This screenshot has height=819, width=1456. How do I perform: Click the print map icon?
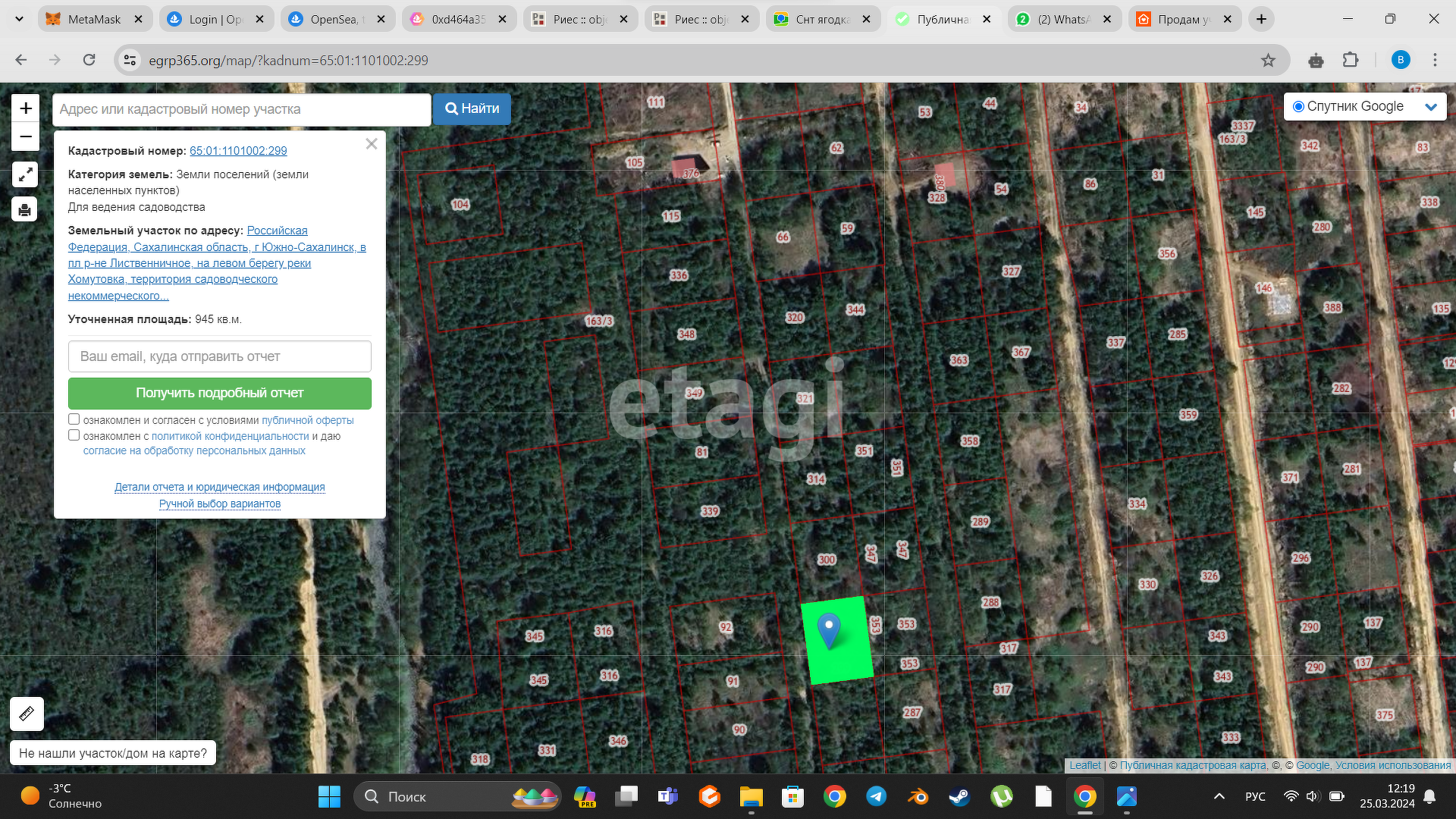click(x=25, y=209)
